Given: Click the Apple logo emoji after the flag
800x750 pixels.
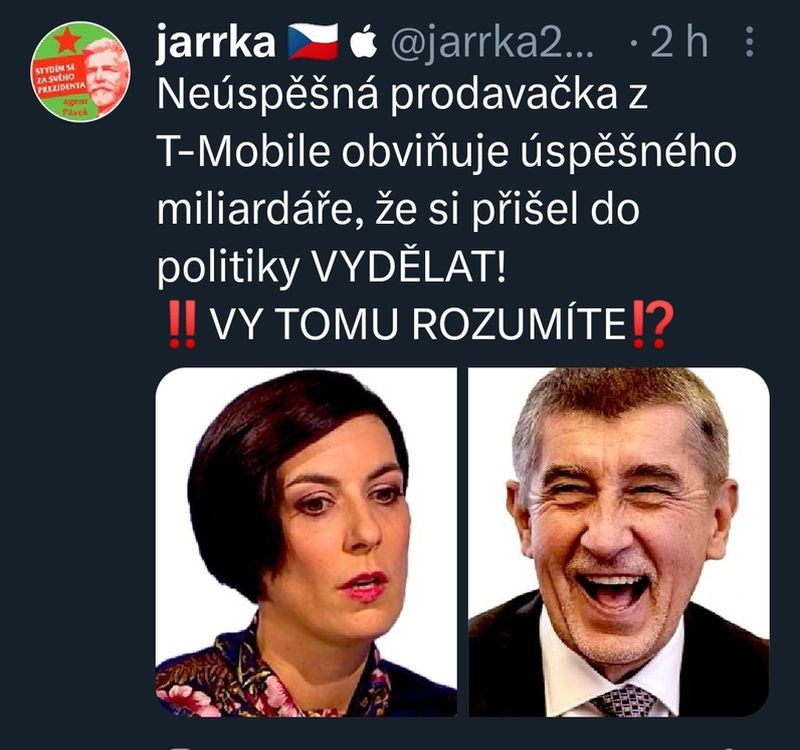Looking at the screenshot, I should [x=364, y=41].
